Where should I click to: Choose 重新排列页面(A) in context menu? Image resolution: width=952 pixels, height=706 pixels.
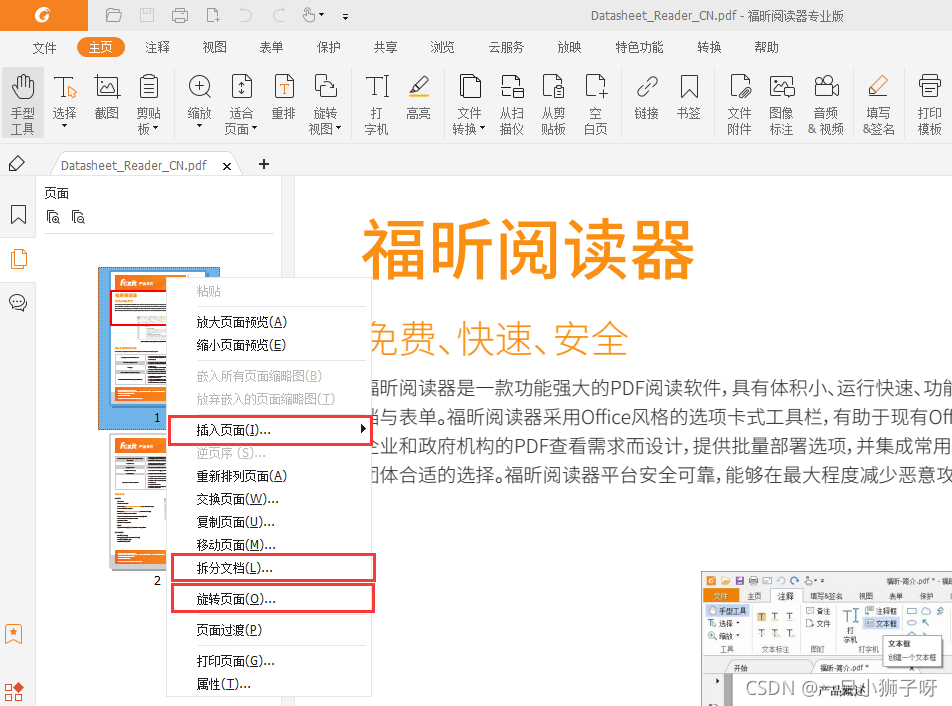pyautogui.click(x=269, y=476)
